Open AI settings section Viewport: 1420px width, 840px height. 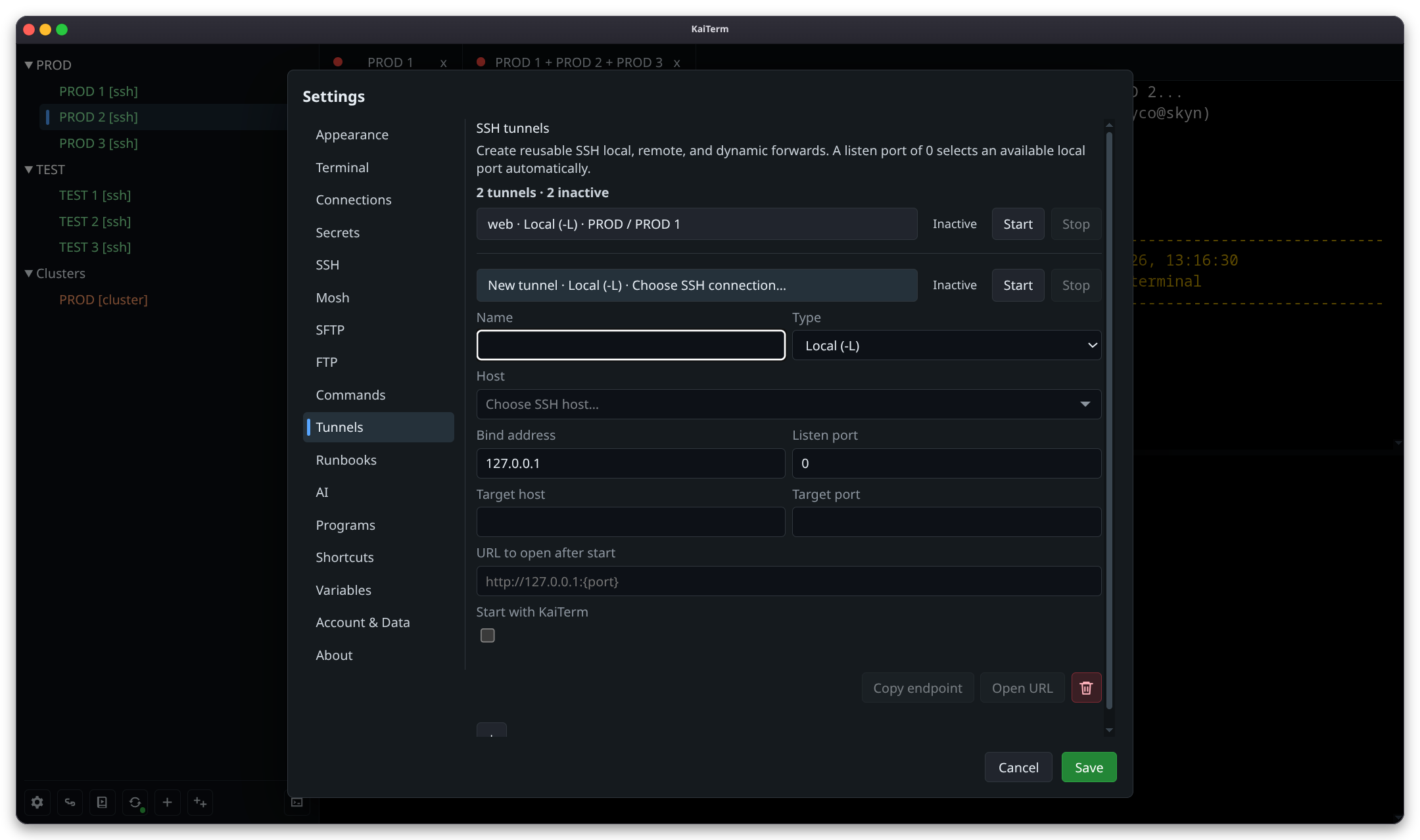point(379,492)
